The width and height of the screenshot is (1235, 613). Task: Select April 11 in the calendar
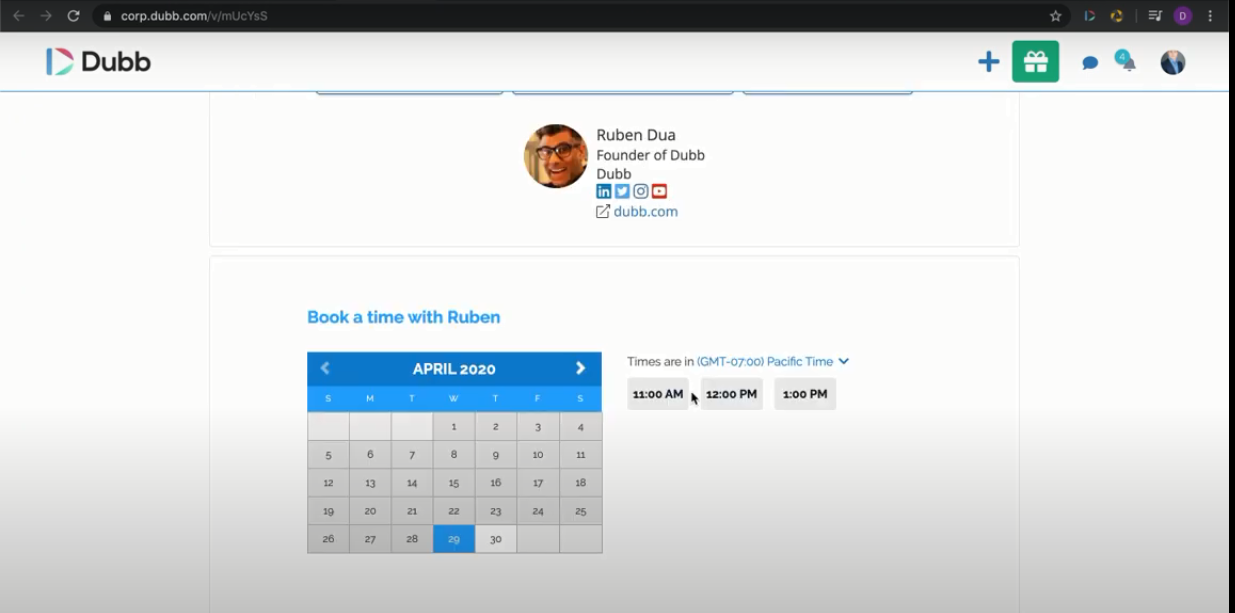[x=580, y=455]
